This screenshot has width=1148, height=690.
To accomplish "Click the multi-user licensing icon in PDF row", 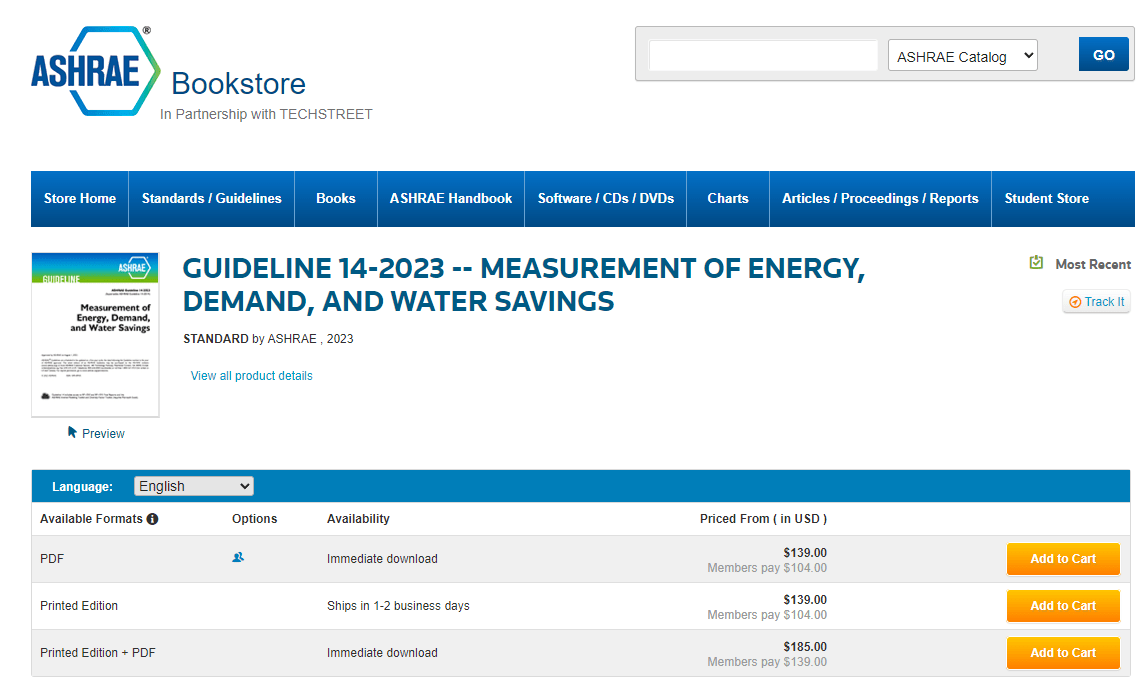I will pos(238,557).
